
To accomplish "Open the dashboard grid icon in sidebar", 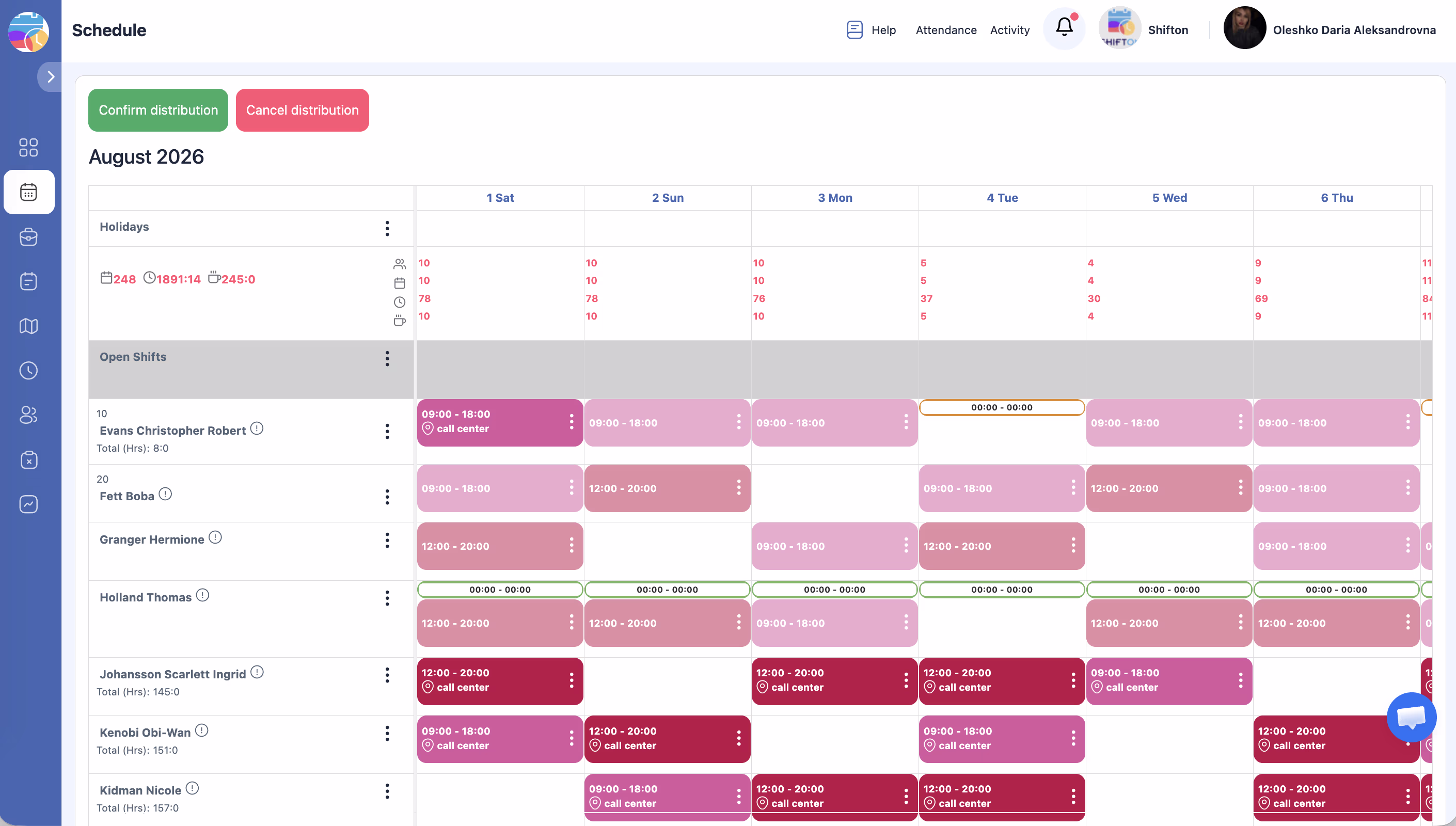I will point(28,148).
